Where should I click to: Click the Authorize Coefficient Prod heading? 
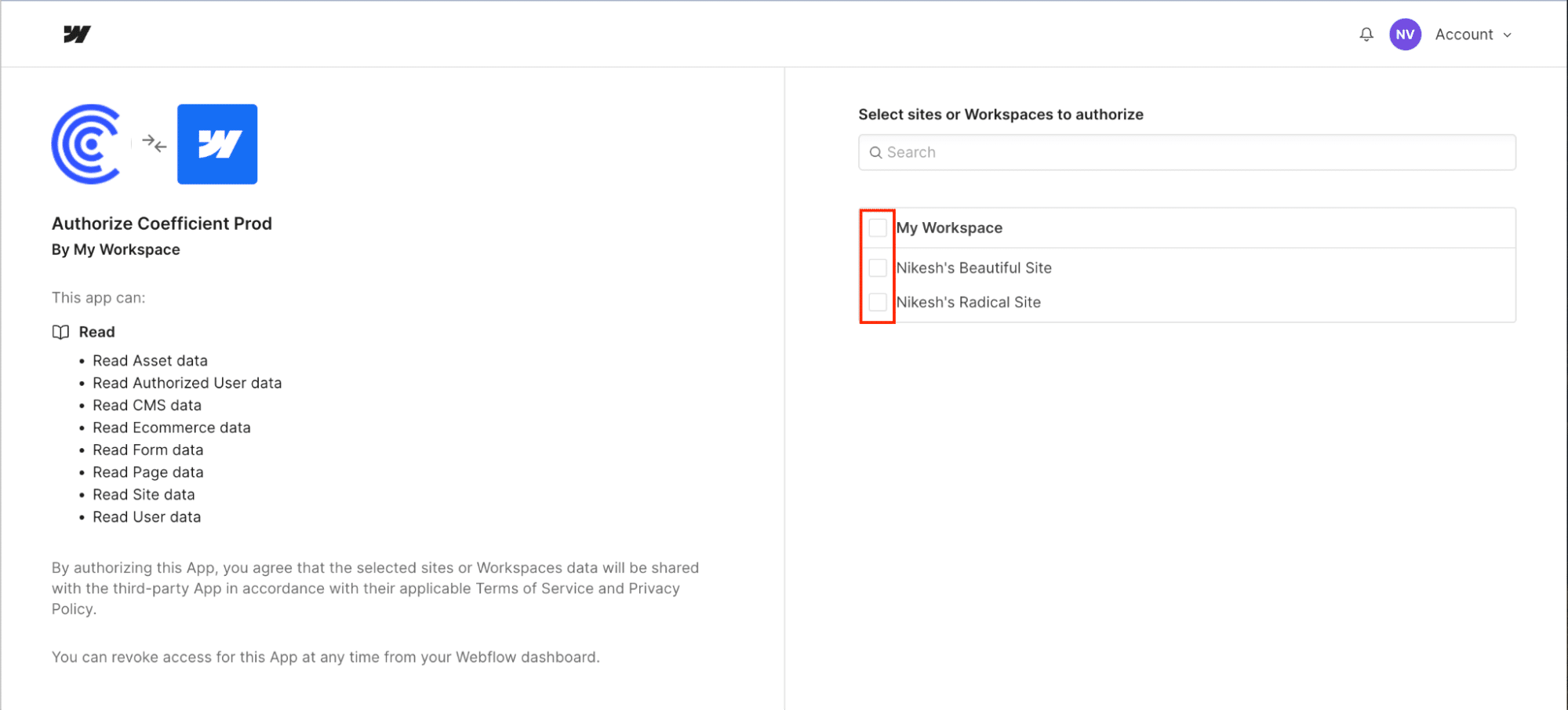click(162, 224)
